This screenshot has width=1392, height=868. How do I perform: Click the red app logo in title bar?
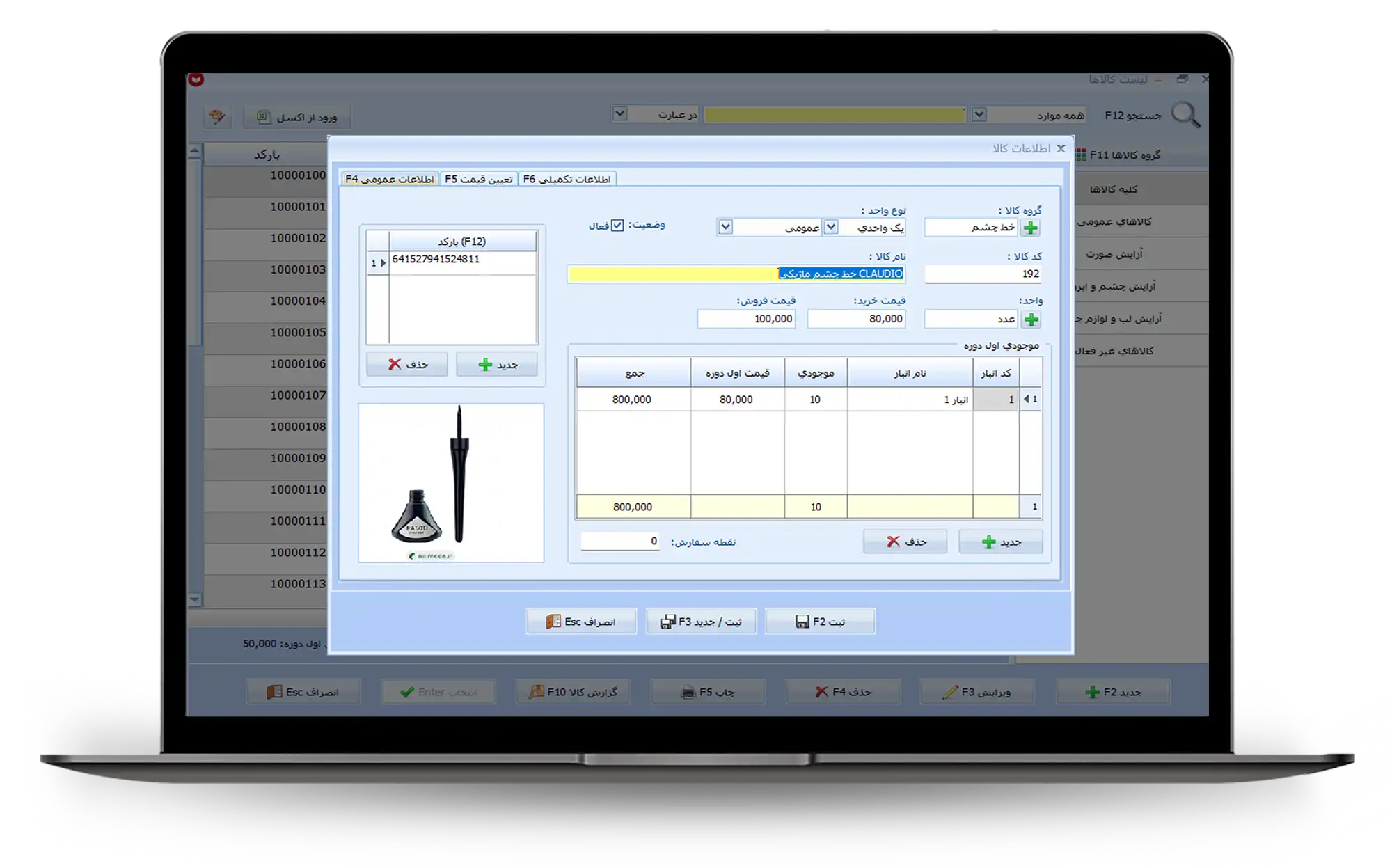pyautogui.click(x=196, y=79)
